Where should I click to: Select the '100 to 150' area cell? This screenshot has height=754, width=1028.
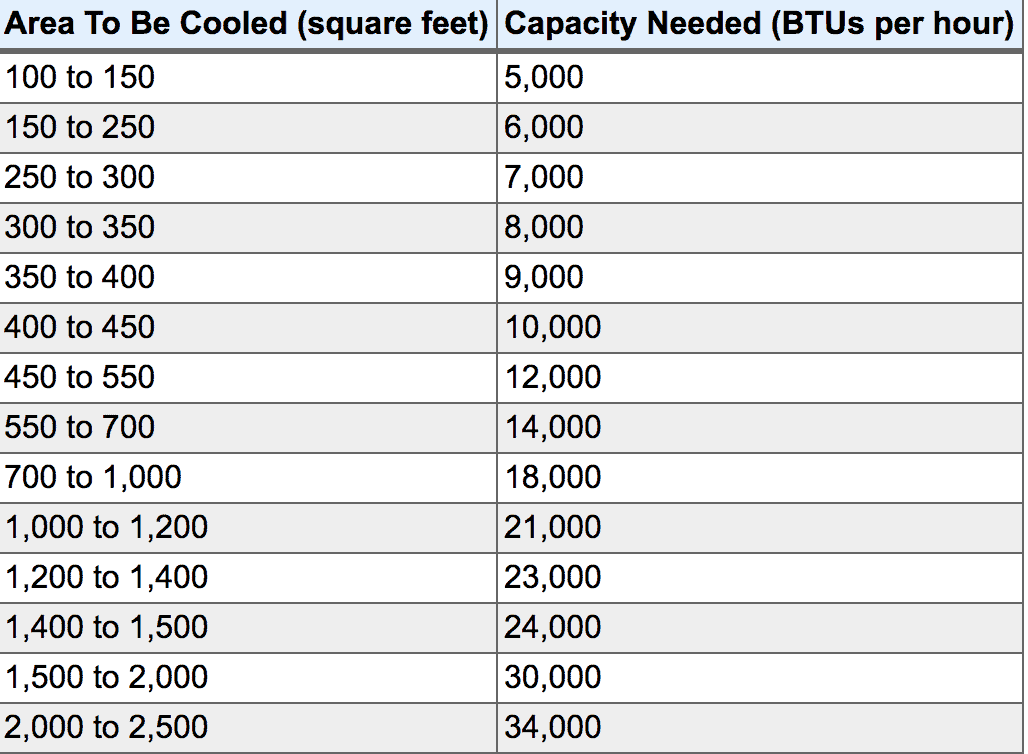click(80, 77)
